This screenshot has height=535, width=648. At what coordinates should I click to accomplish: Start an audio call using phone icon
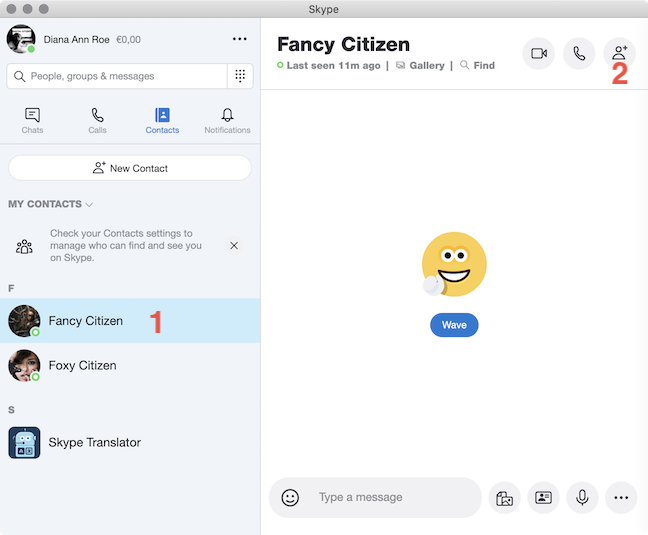coord(579,53)
